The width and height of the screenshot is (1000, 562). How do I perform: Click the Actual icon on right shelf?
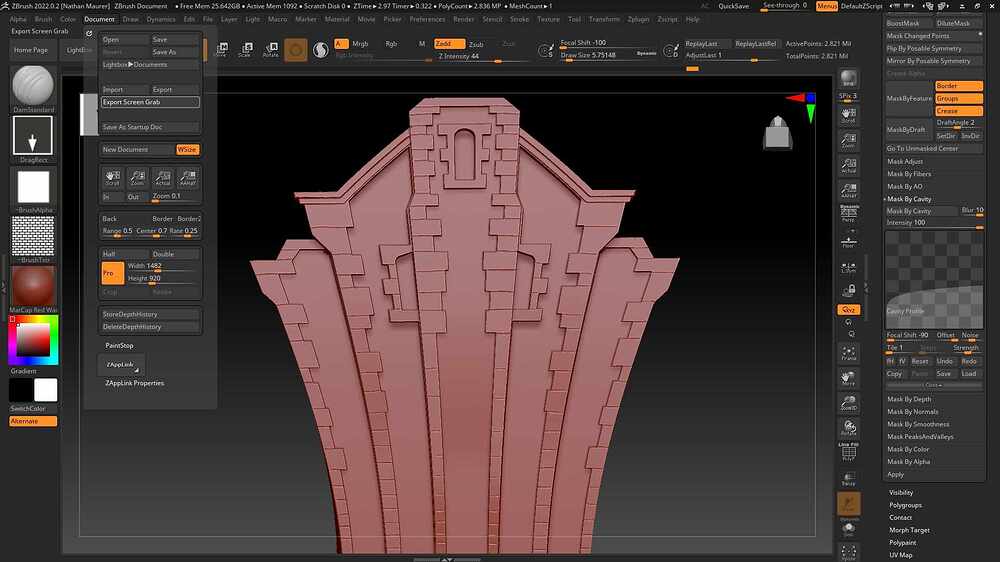pyautogui.click(x=848, y=165)
